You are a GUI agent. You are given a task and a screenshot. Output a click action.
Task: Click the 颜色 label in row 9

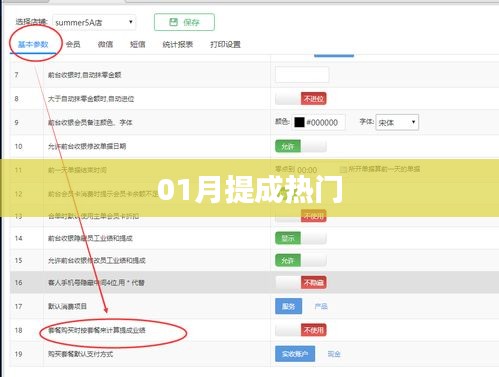coord(282,122)
